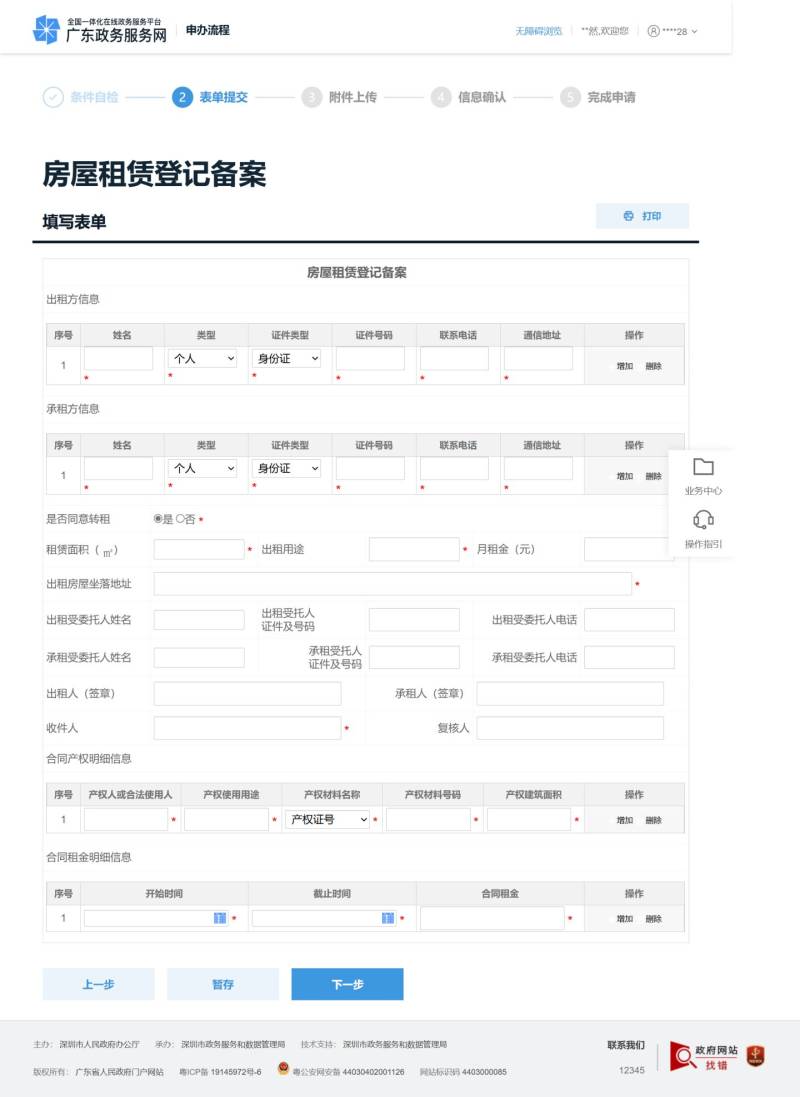Open the 操作指引 headset icon
The image size is (800, 1097).
click(x=703, y=520)
